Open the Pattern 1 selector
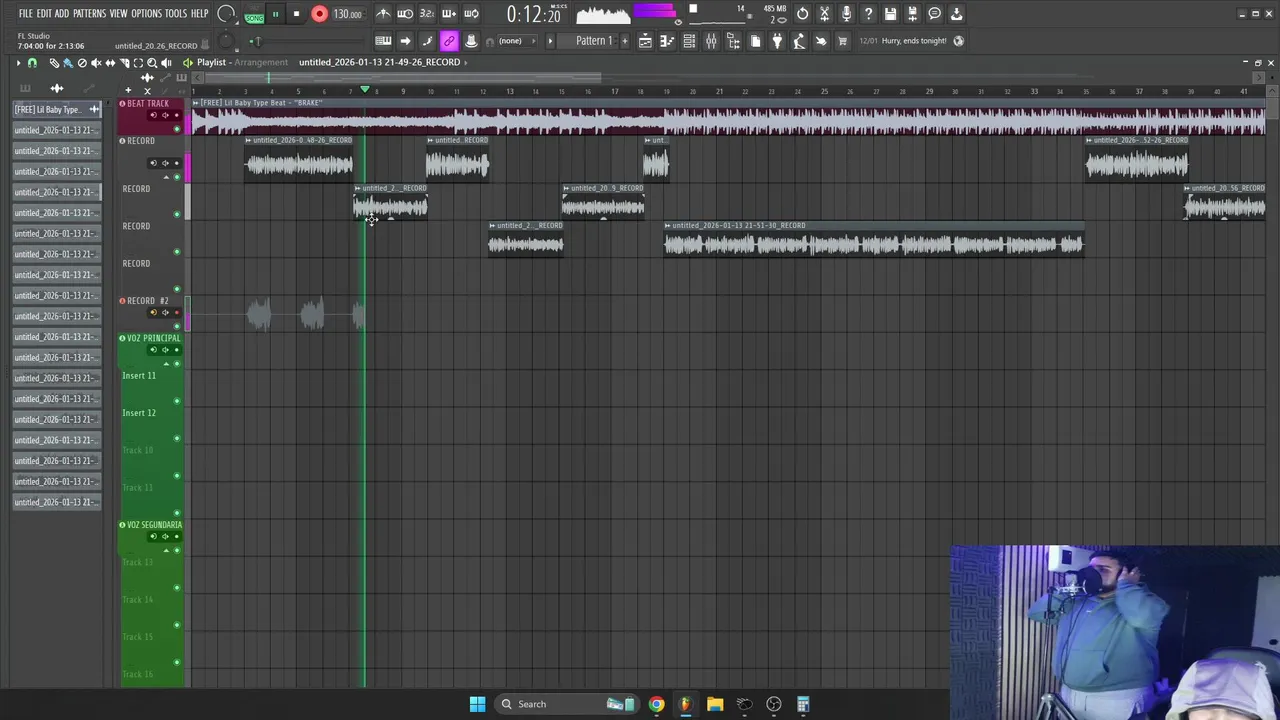1280x720 pixels. [x=594, y=41]
